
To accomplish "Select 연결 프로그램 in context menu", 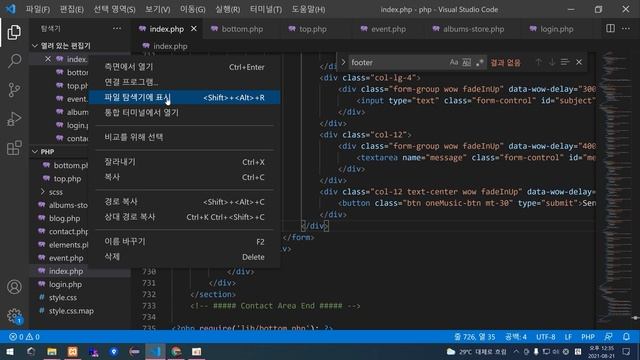I will pos(184,82).
